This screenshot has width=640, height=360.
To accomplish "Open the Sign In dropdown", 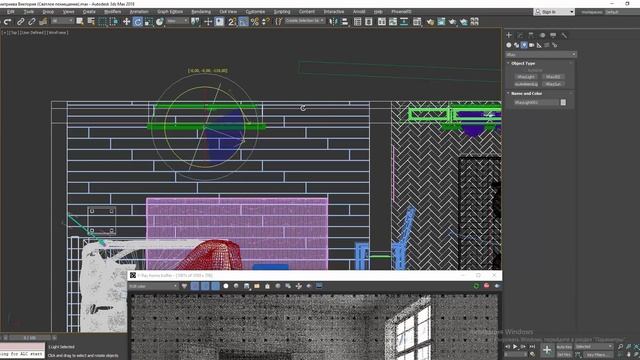I will click(x=554, y=12).
